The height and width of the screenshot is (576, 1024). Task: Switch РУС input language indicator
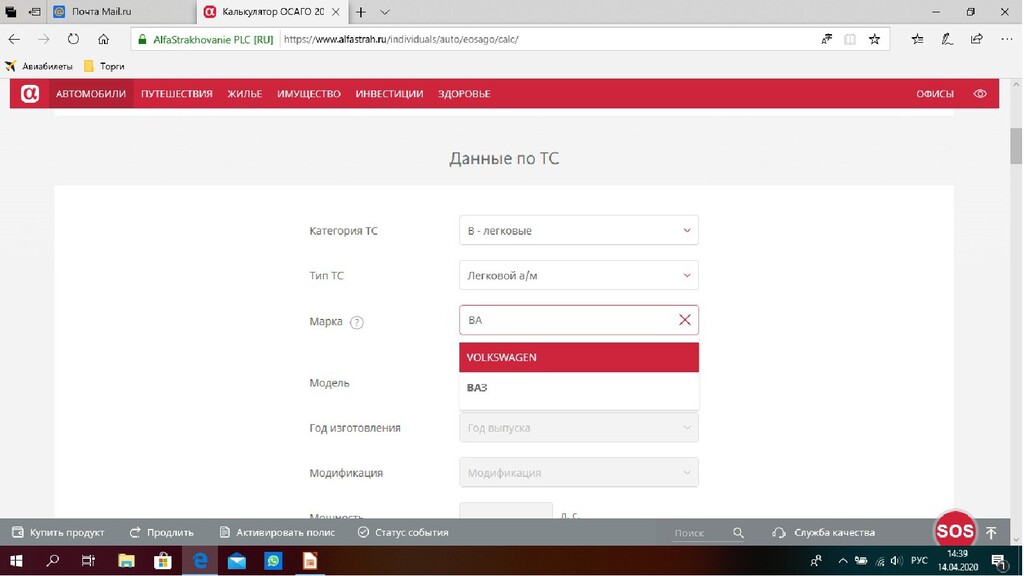[x=919, y=560]
